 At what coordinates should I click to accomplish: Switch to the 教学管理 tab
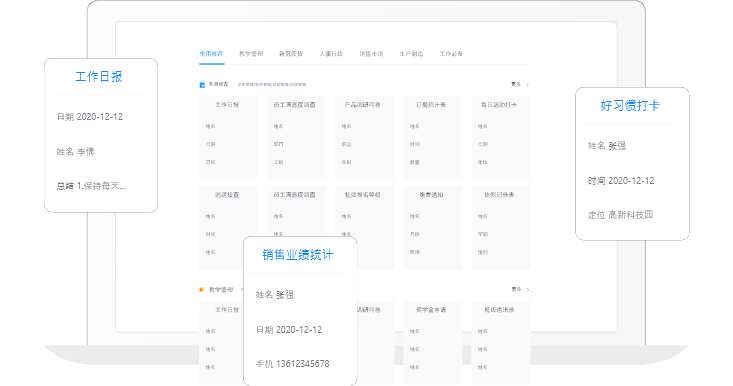(251, 54)
